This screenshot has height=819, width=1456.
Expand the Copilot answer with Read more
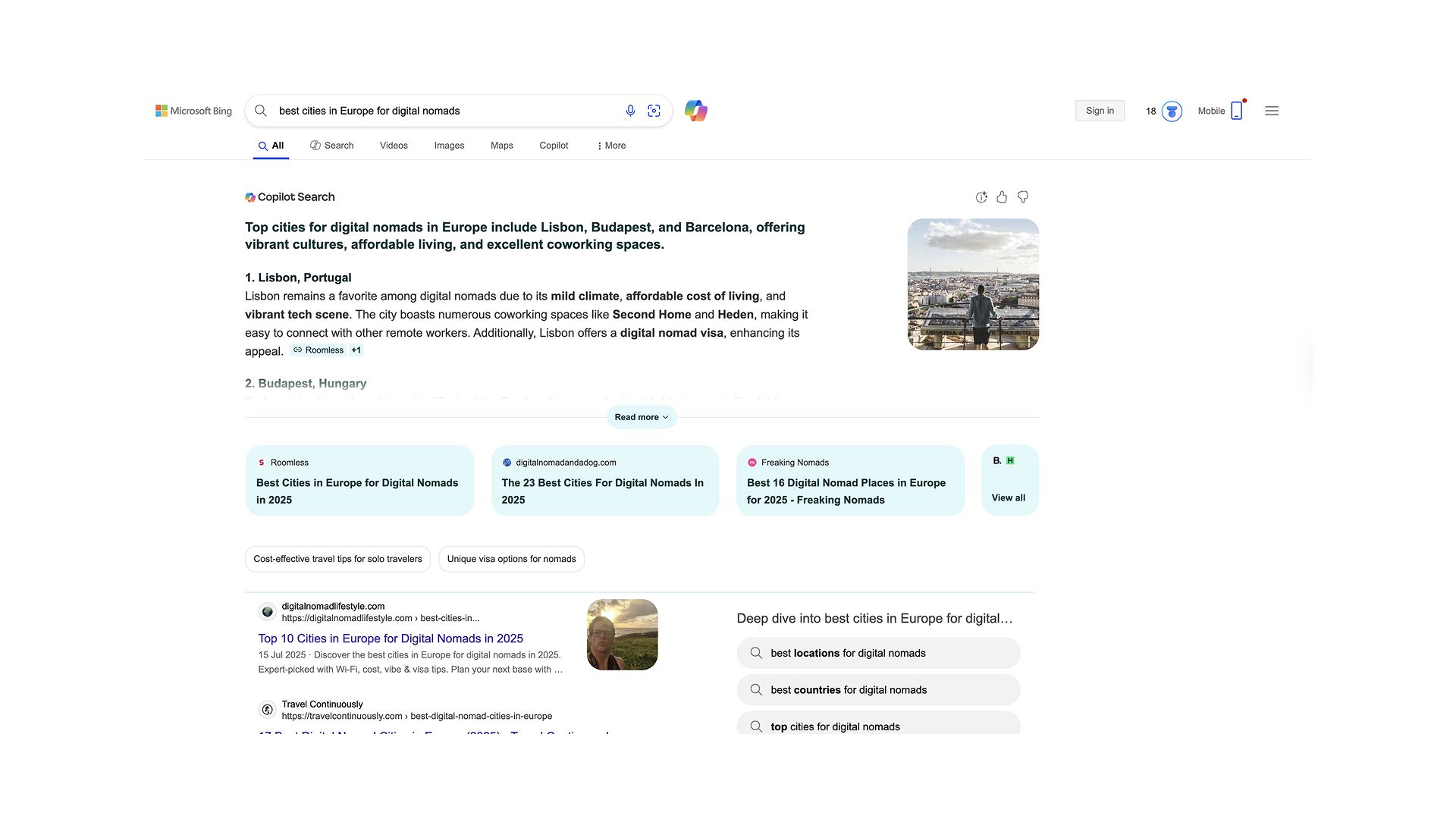pyautogui.click(x=641, y=417)
